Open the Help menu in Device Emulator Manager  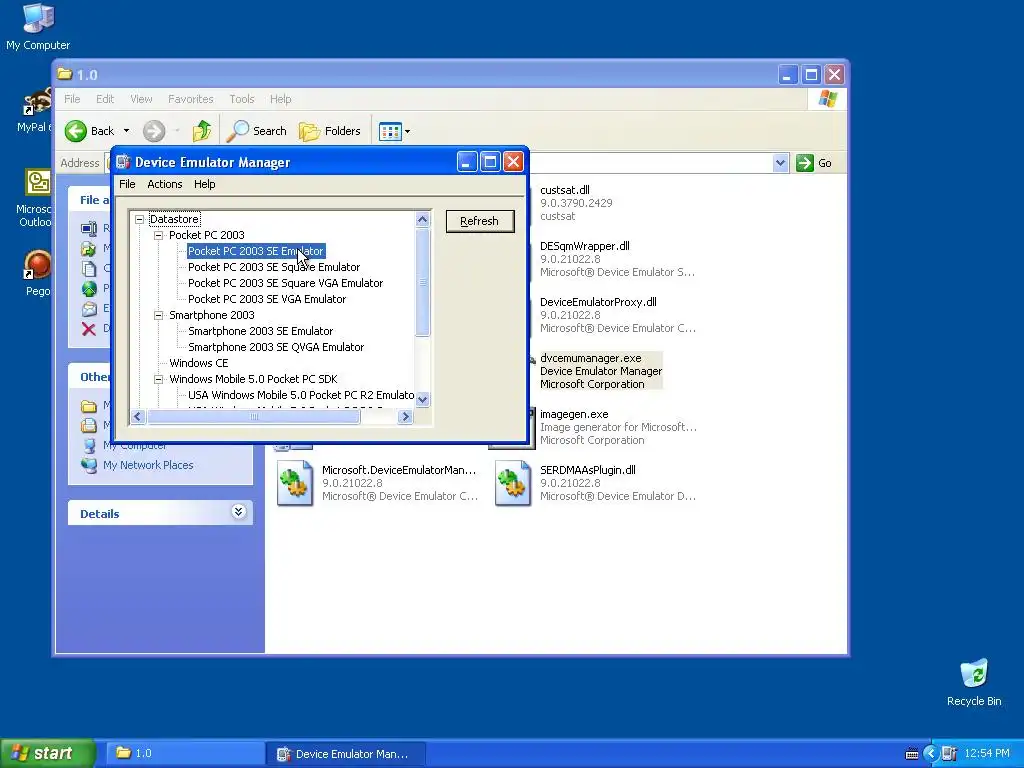pos(204,184)
